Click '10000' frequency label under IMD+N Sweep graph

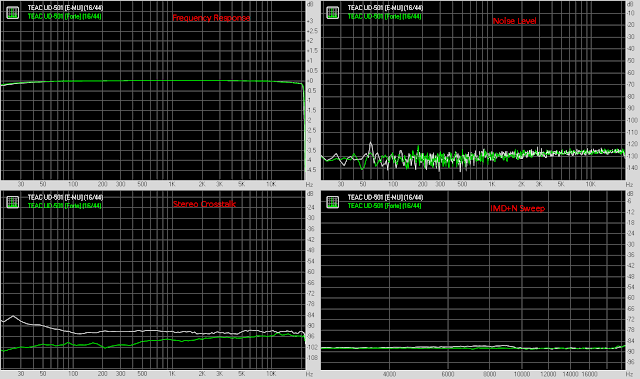pos(522,374)
